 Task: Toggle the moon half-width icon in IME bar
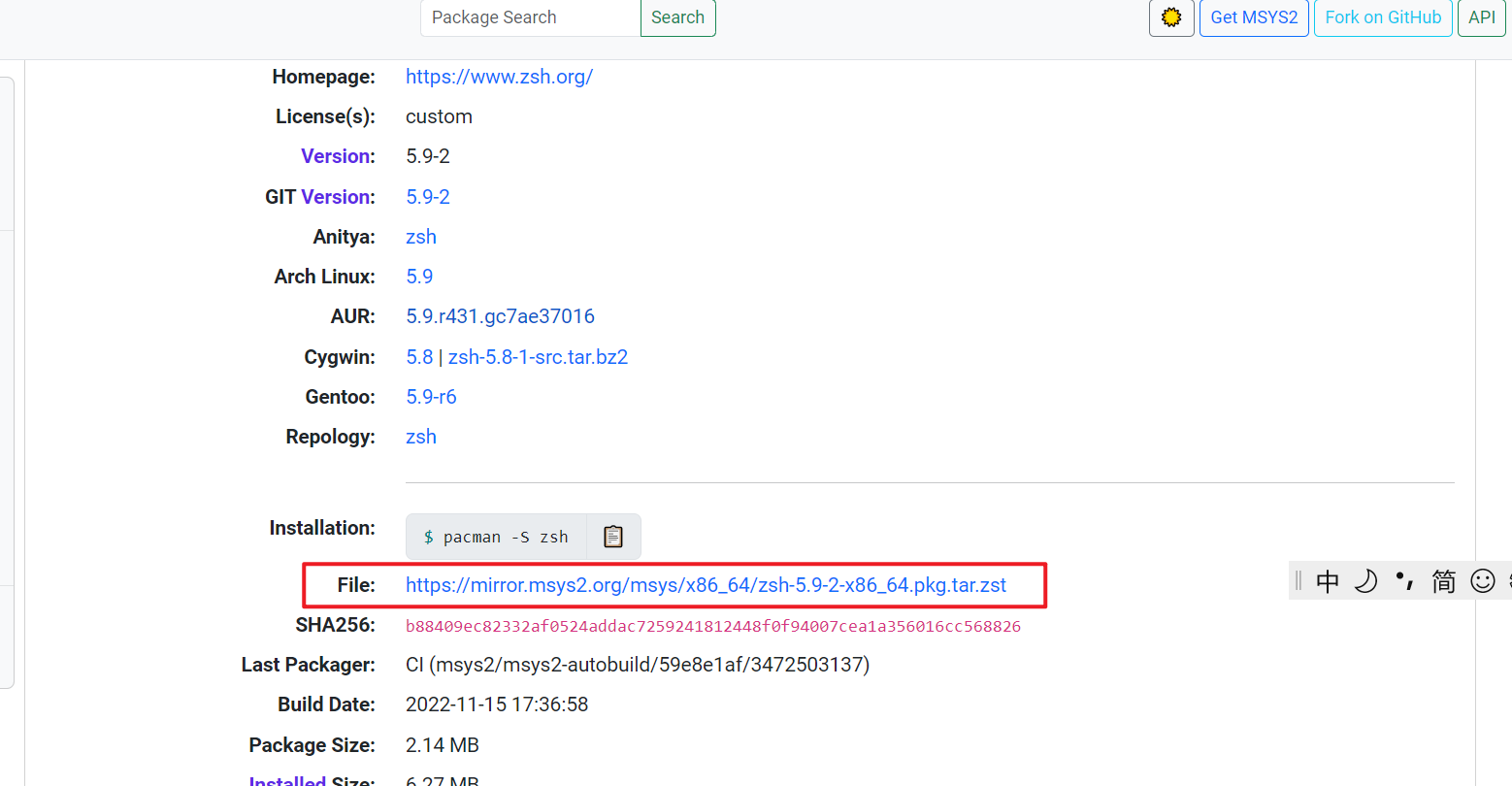click(x=1365, y=581)
